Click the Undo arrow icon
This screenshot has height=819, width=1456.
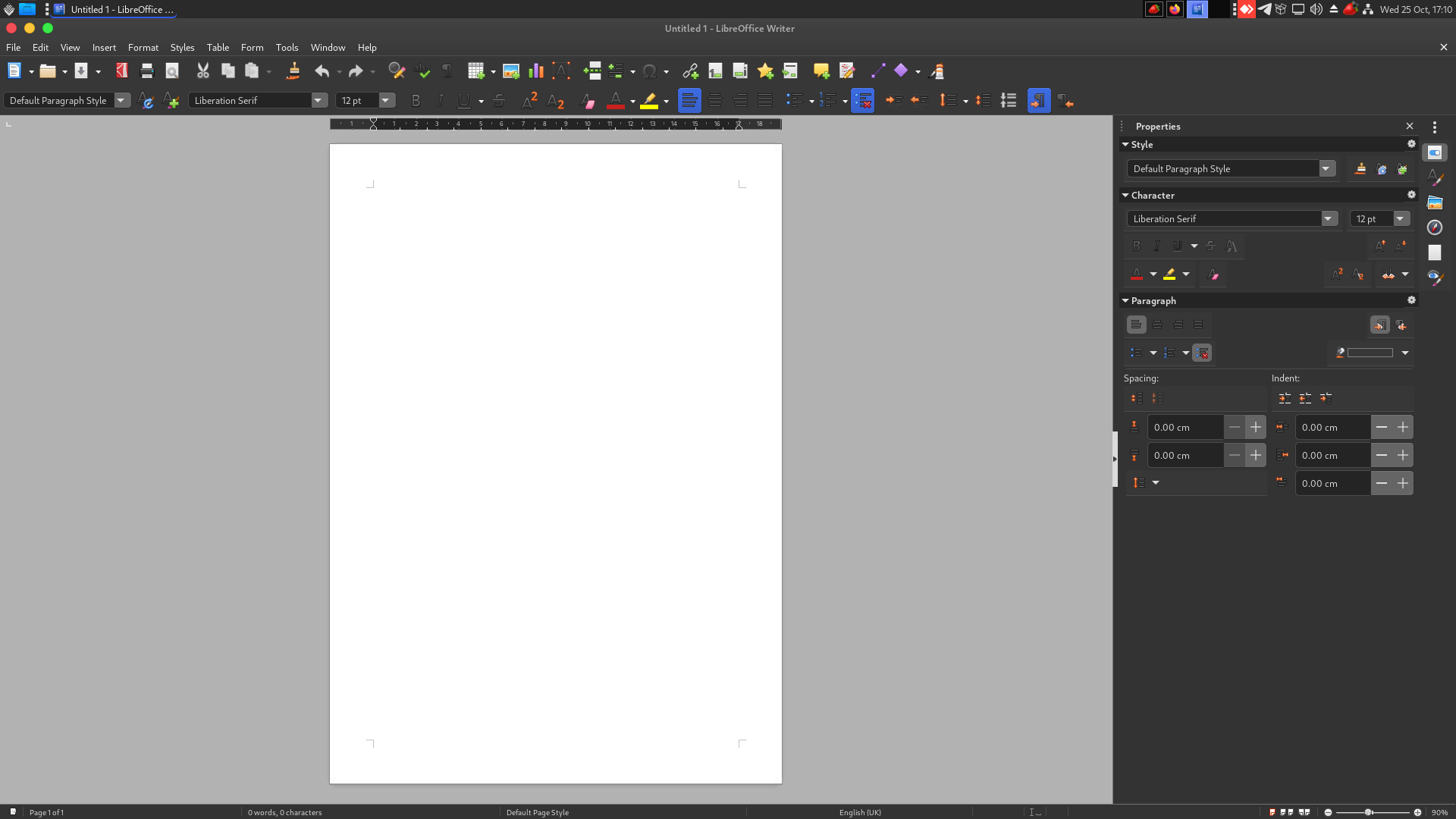(322, 71)
